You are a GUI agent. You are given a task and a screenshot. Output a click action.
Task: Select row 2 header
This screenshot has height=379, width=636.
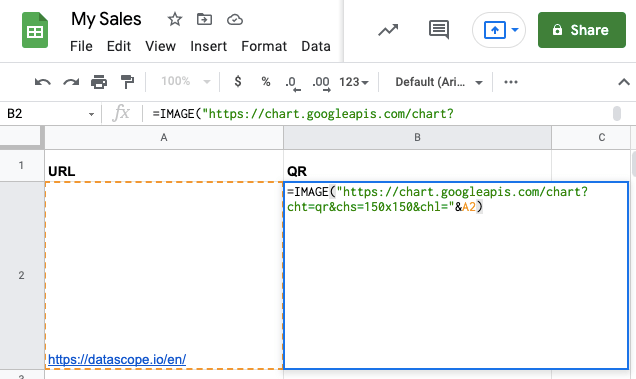pos(21,276)
